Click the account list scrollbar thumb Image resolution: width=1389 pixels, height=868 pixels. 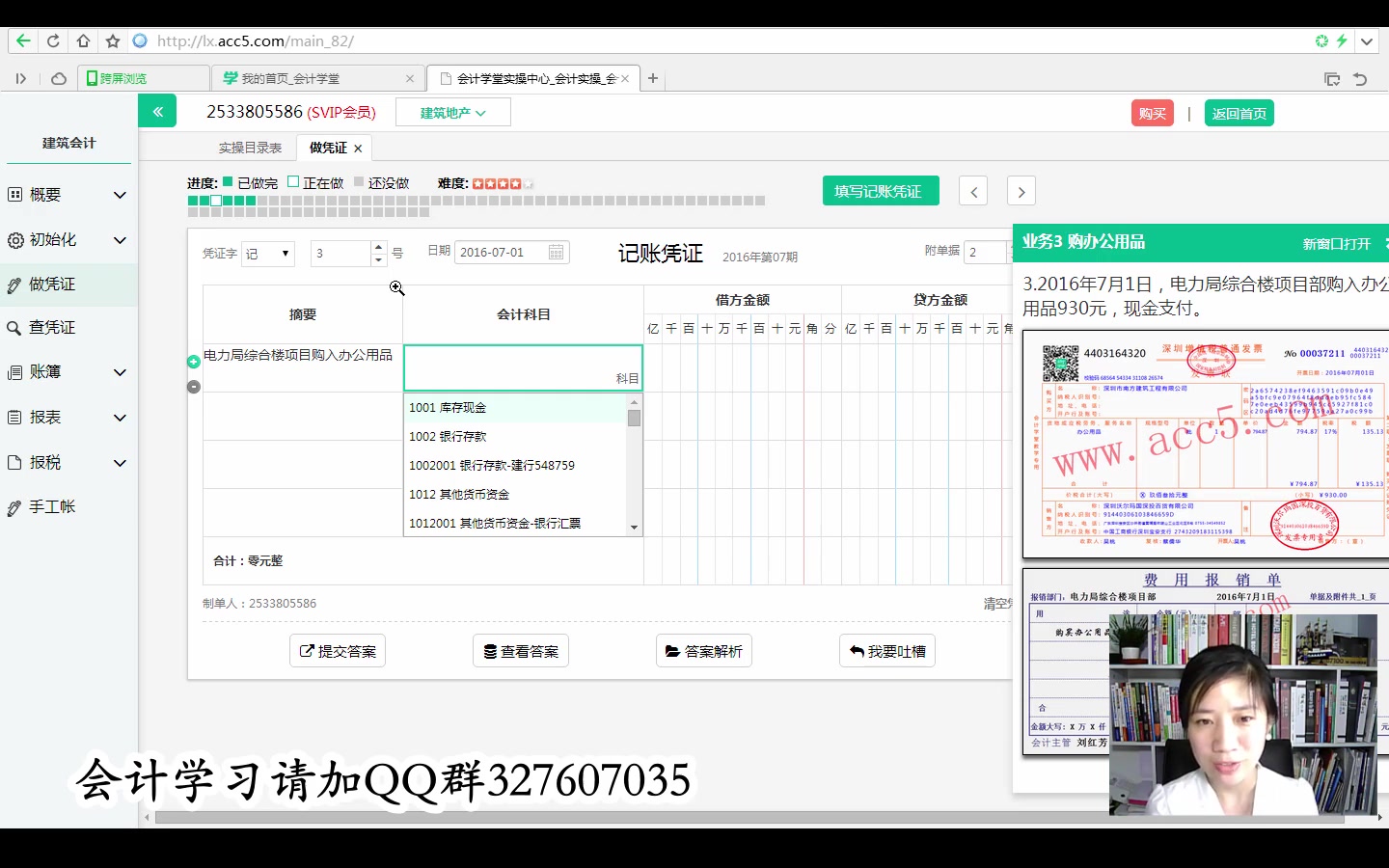click(x=634, y=418)
